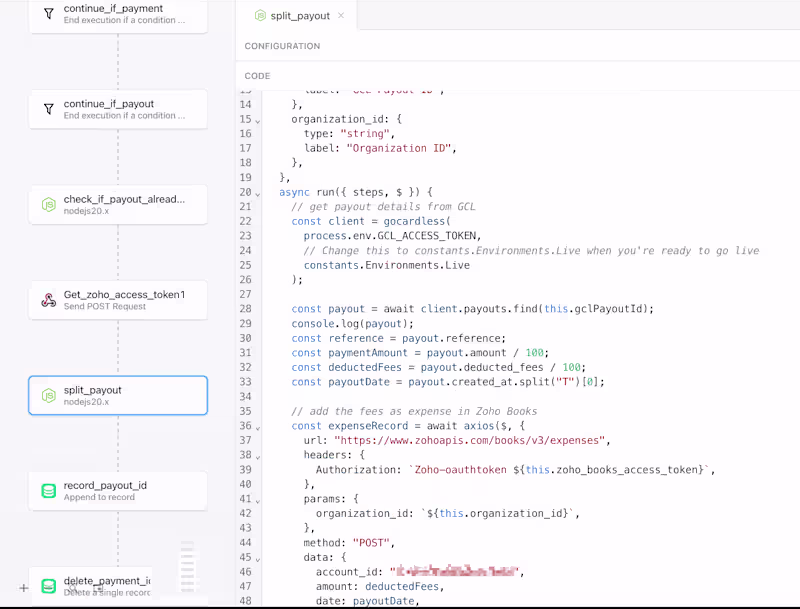Click the text 'constants.Environments.Live' on line 25
Image resolution: width=800 pixels, height=609 pixels.
(x=387, y=265)
